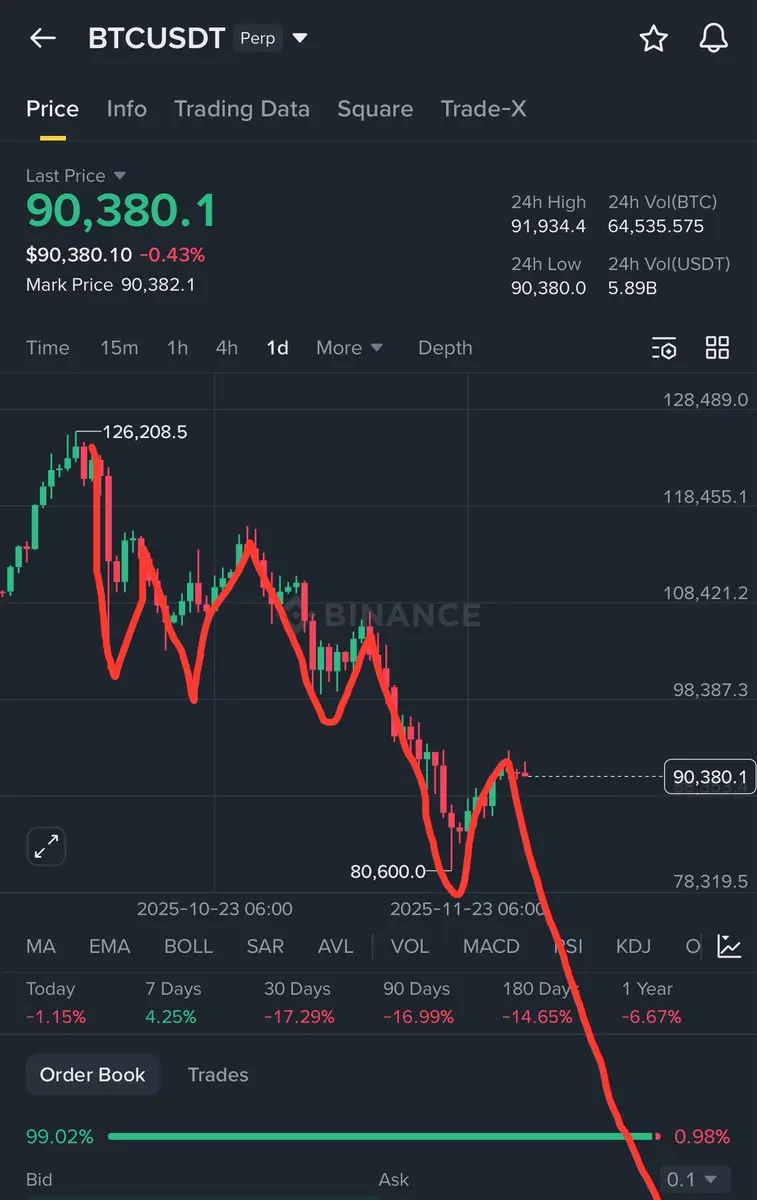The width and height of the screenshot is (757, 1200).
Task: Open price alert bell icon
Action: [713, 39]
